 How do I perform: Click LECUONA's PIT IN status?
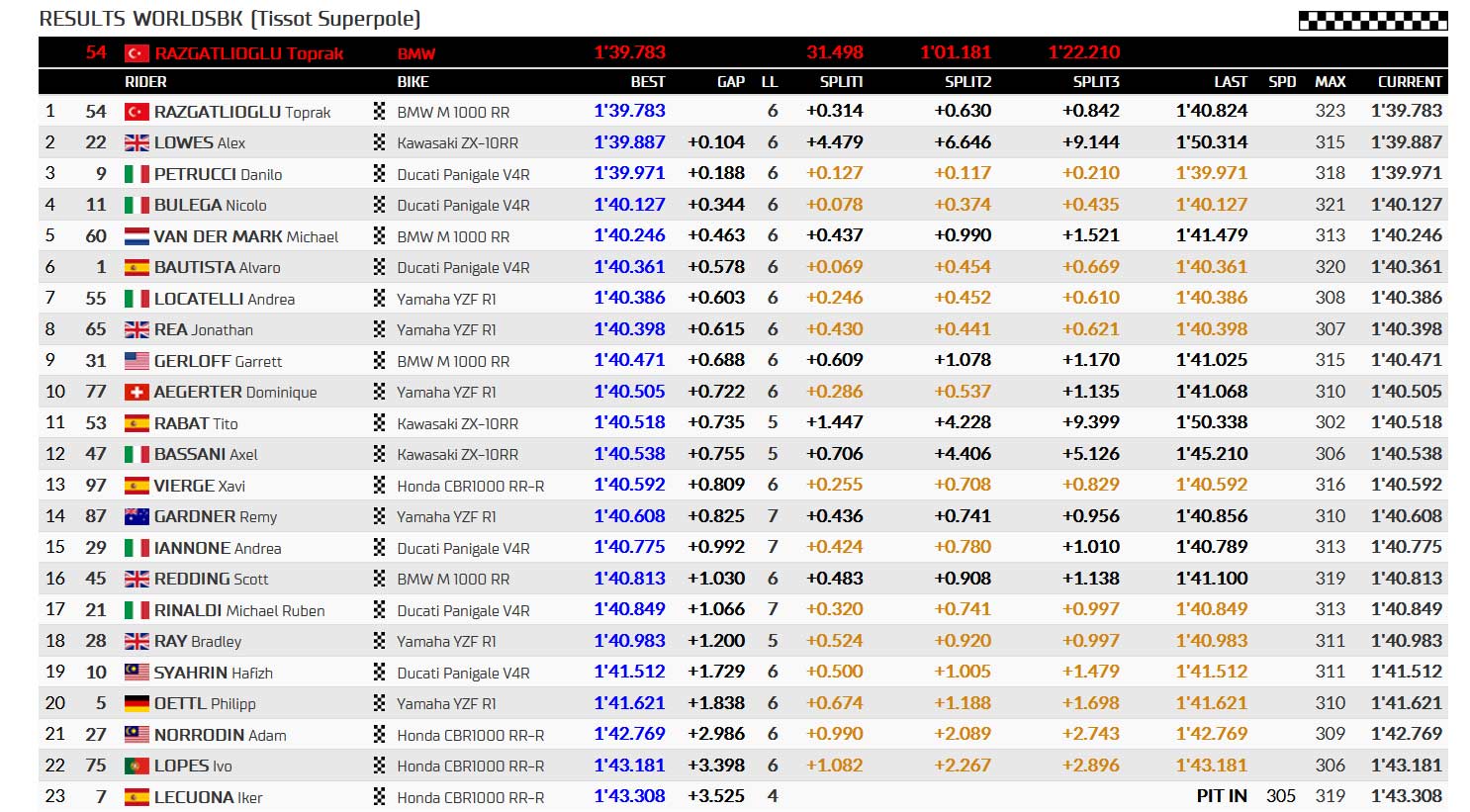[x=1222, y=796]
